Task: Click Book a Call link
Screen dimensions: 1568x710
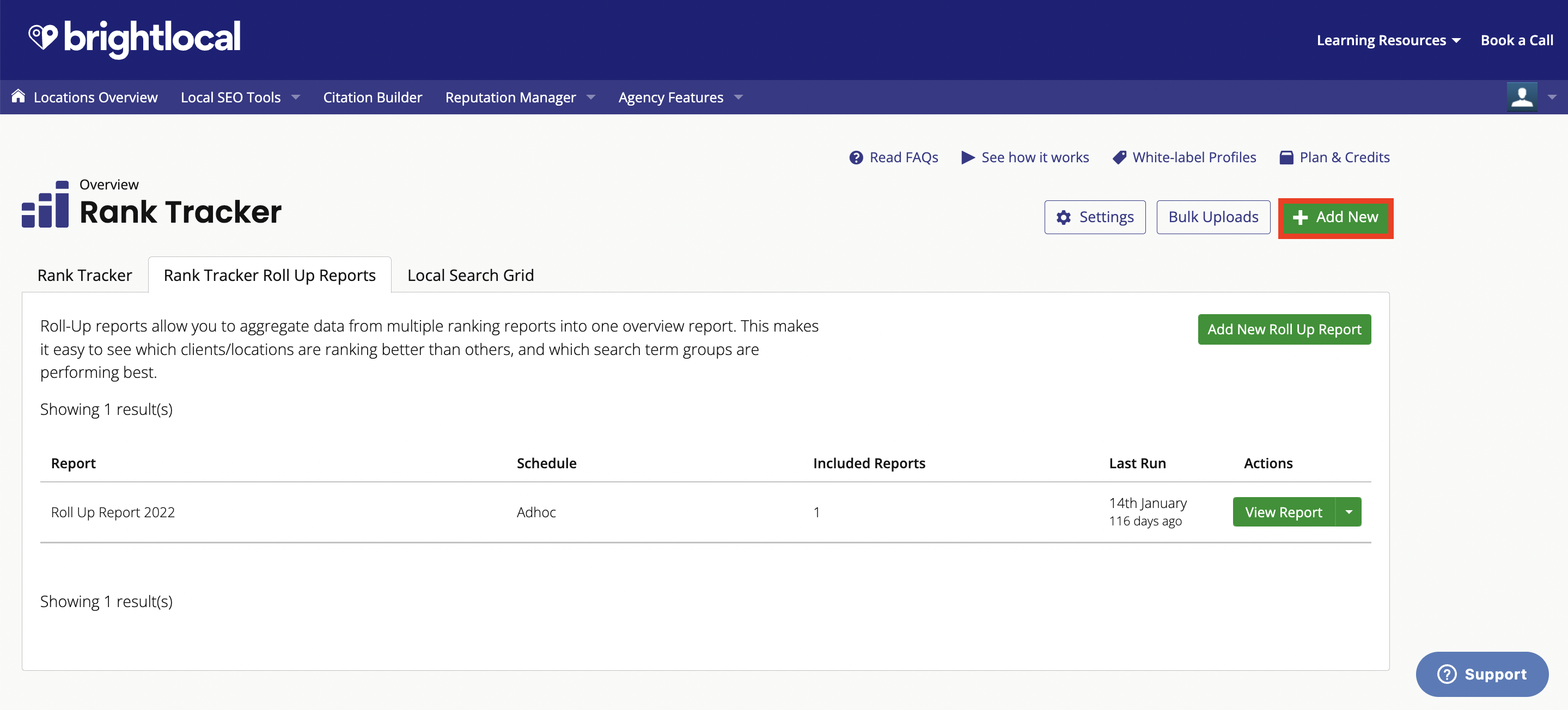Action: tap(1517, 40)
